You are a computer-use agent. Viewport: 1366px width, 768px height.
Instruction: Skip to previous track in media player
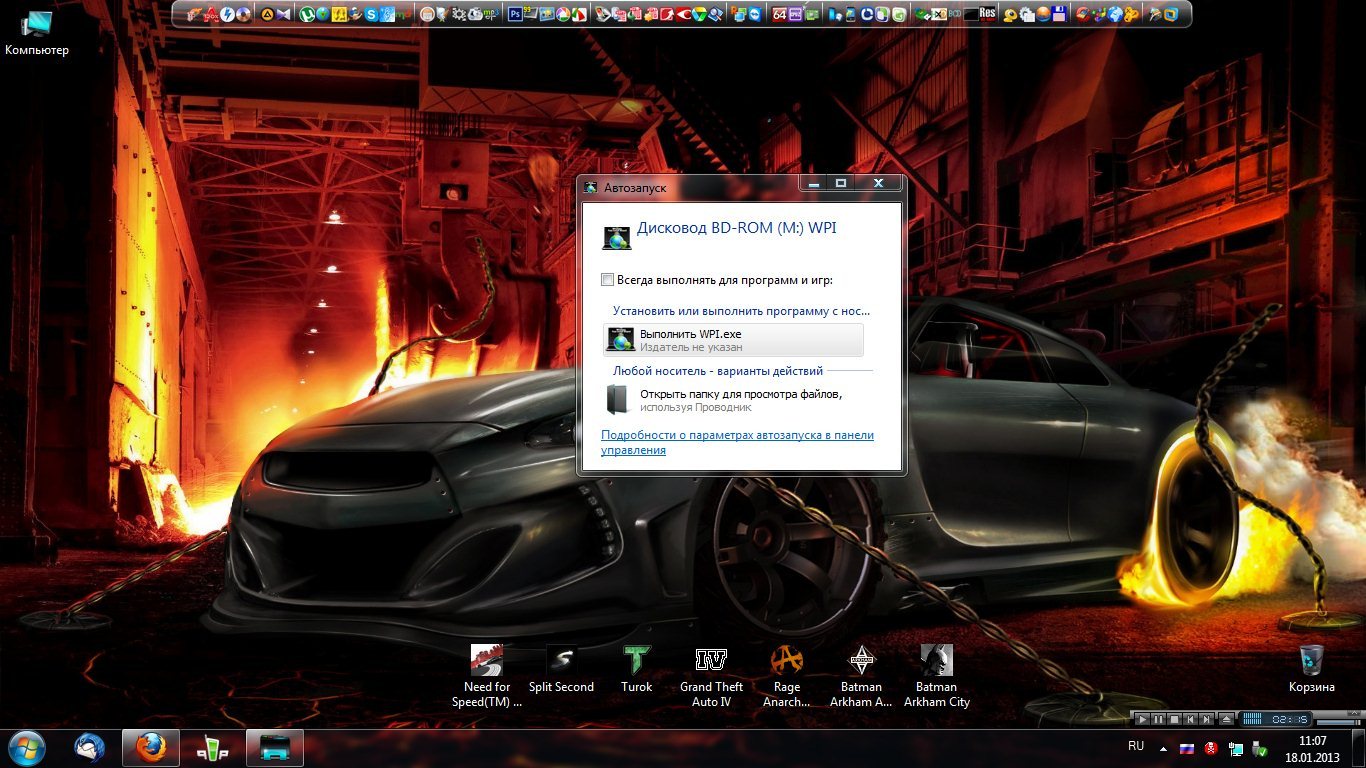pyautogui.click(x=1190, y=719)
